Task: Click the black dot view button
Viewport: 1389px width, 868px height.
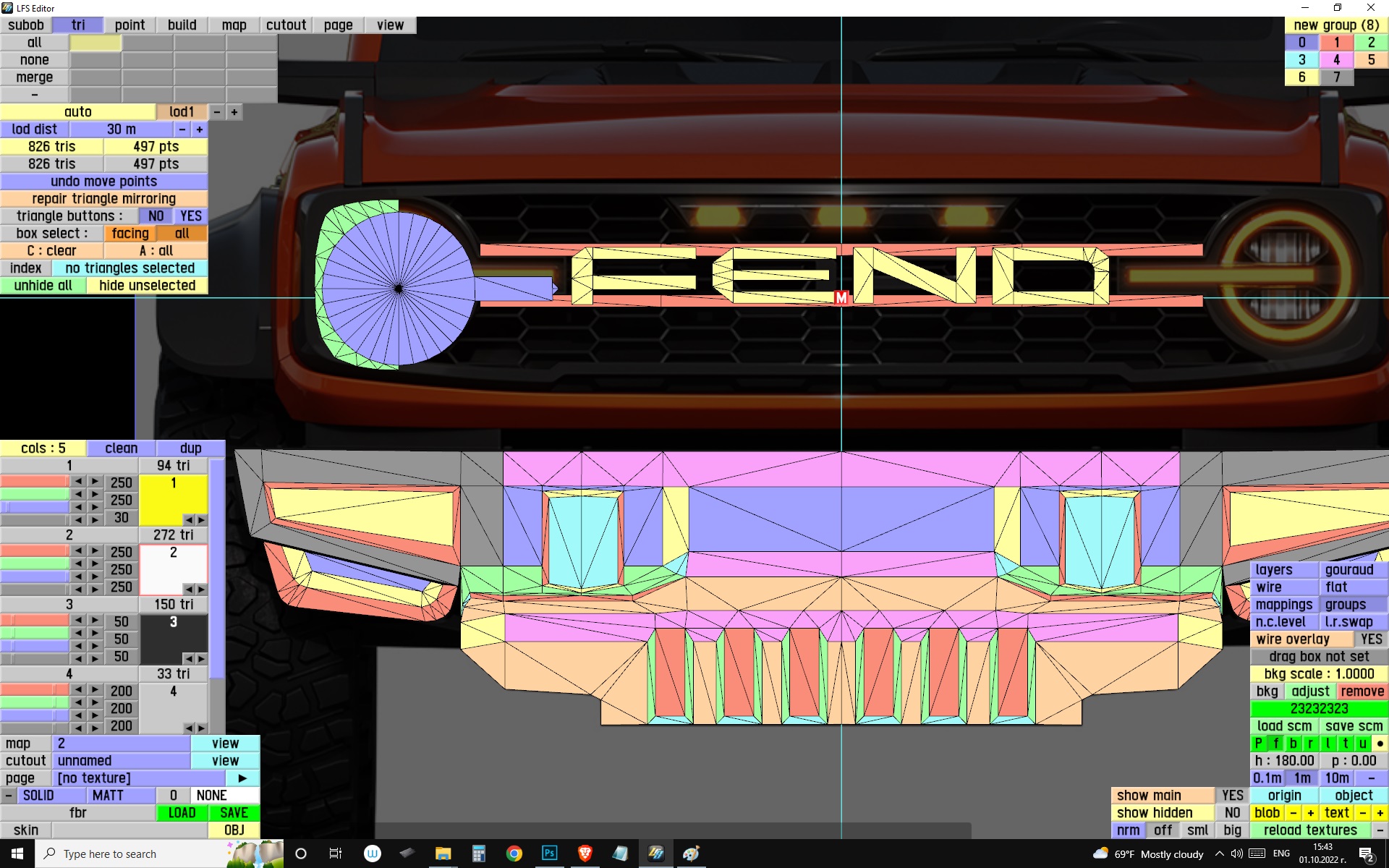Action: coord(1380,743)
